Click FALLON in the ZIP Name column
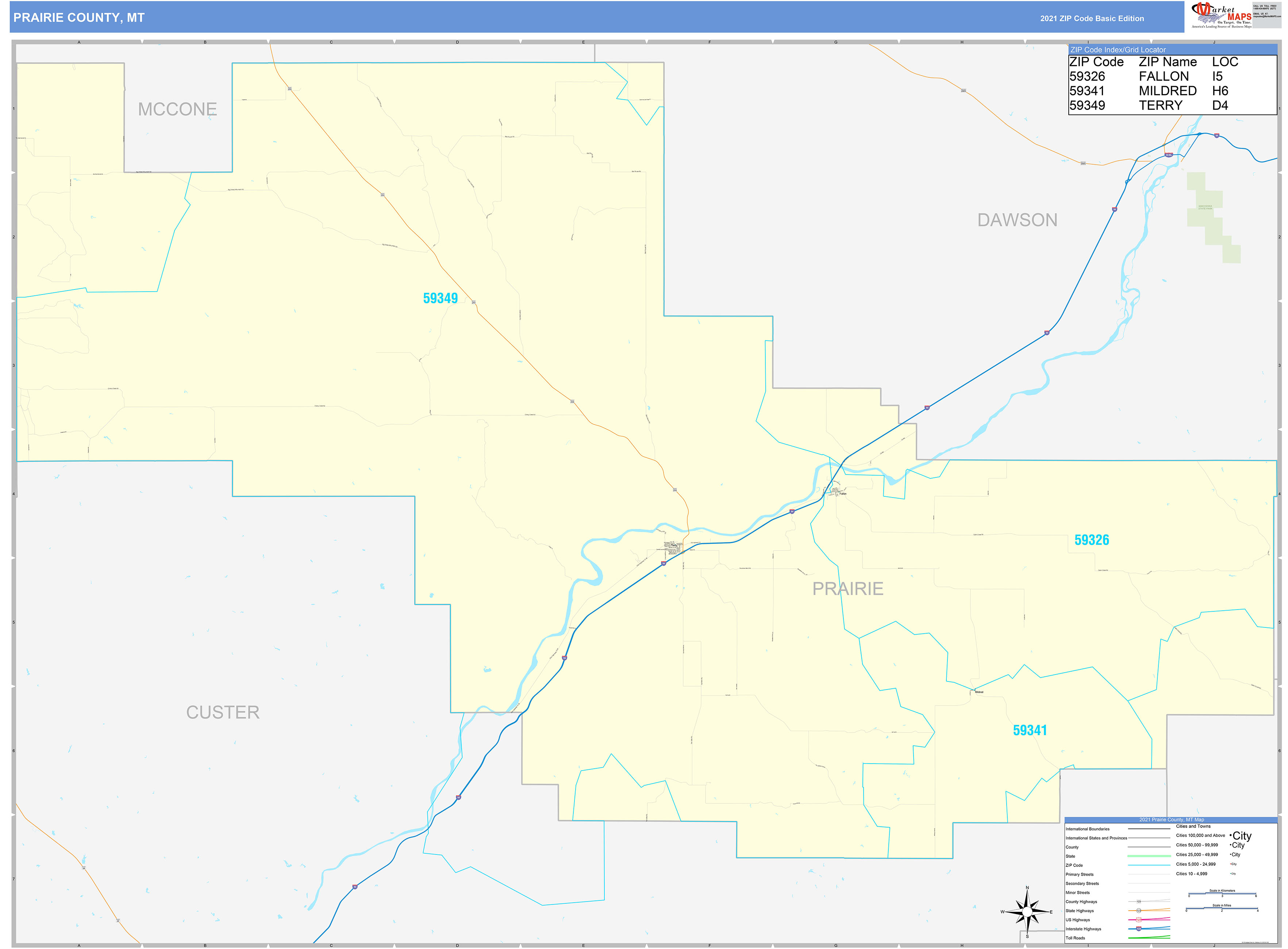 coord(1164,76)
